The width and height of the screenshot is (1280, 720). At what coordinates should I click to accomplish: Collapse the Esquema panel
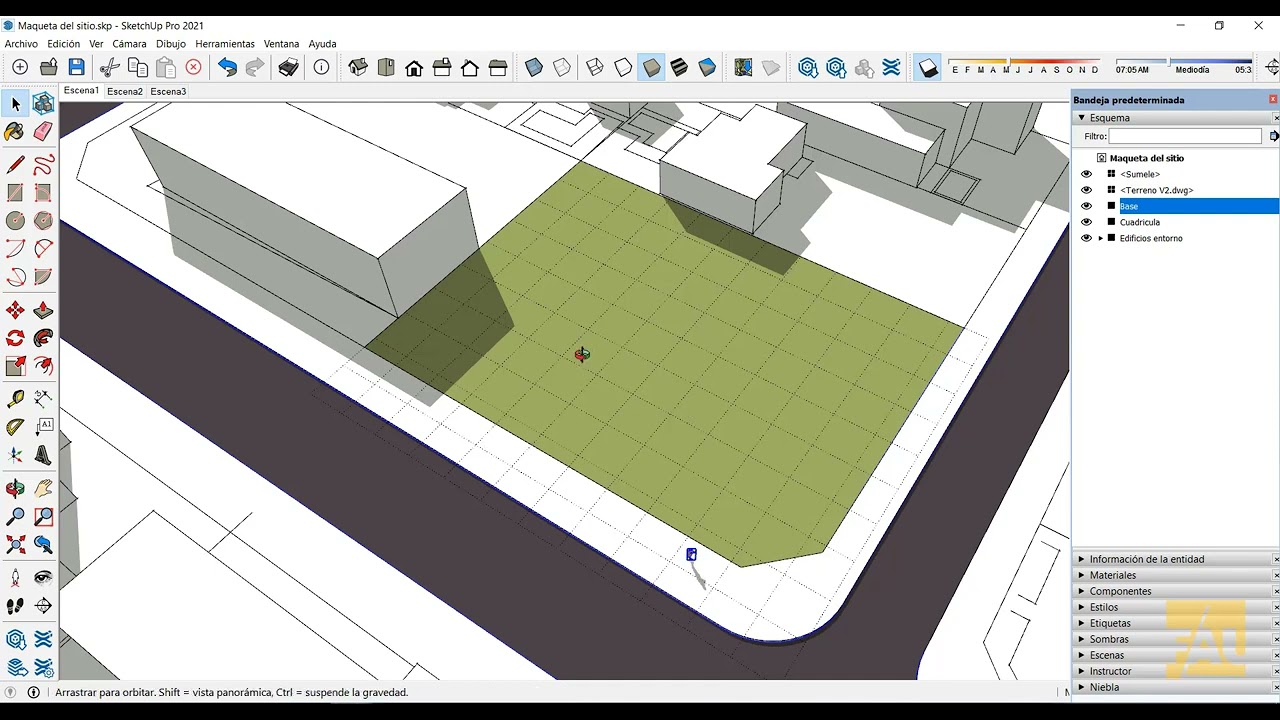pyautogui.click(x=1081, y=118)
